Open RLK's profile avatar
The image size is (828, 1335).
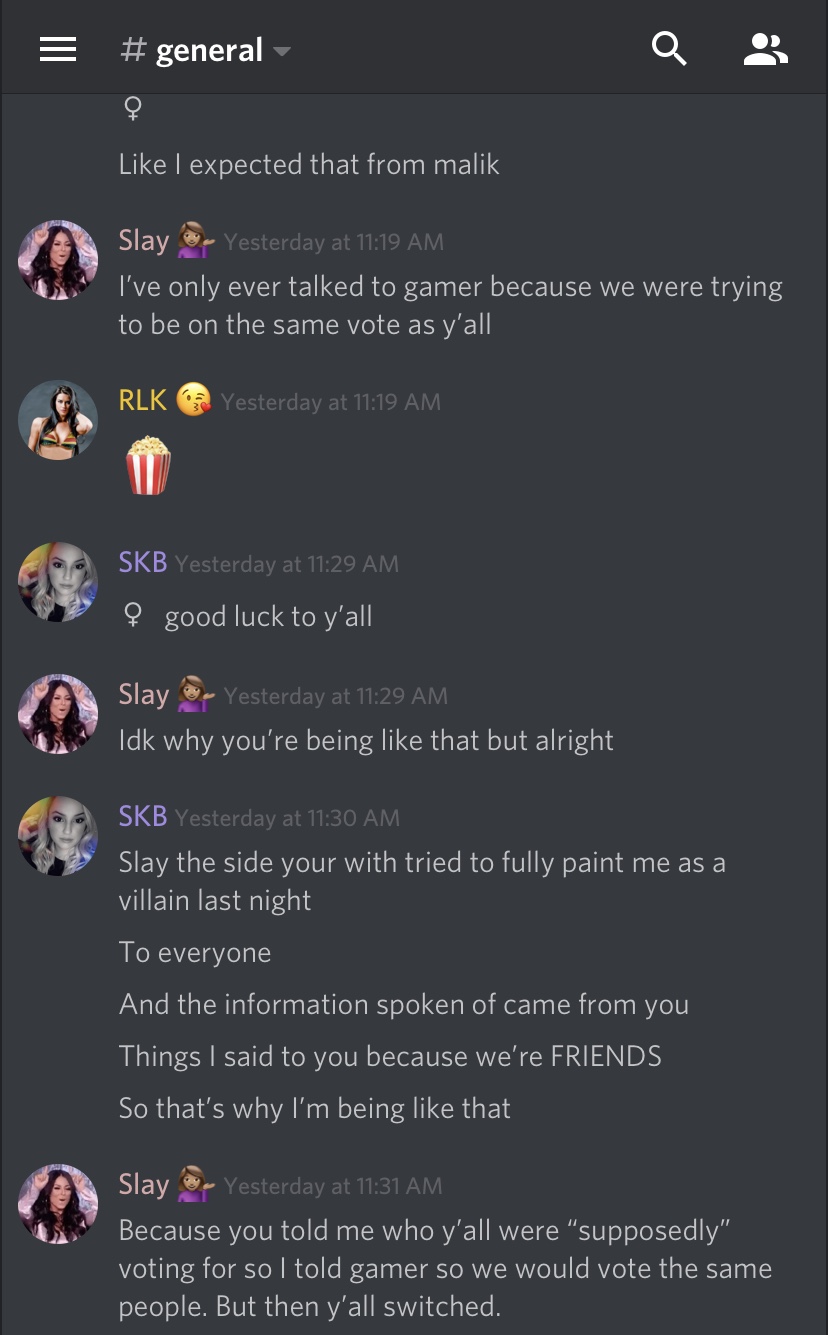(x=58, y=420)
